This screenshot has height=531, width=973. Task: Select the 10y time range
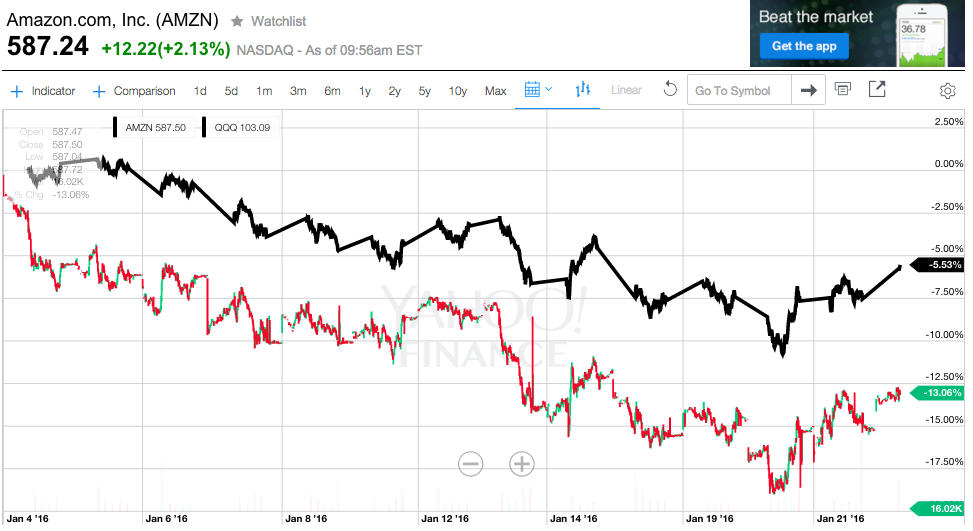click(x=458, y=91)
